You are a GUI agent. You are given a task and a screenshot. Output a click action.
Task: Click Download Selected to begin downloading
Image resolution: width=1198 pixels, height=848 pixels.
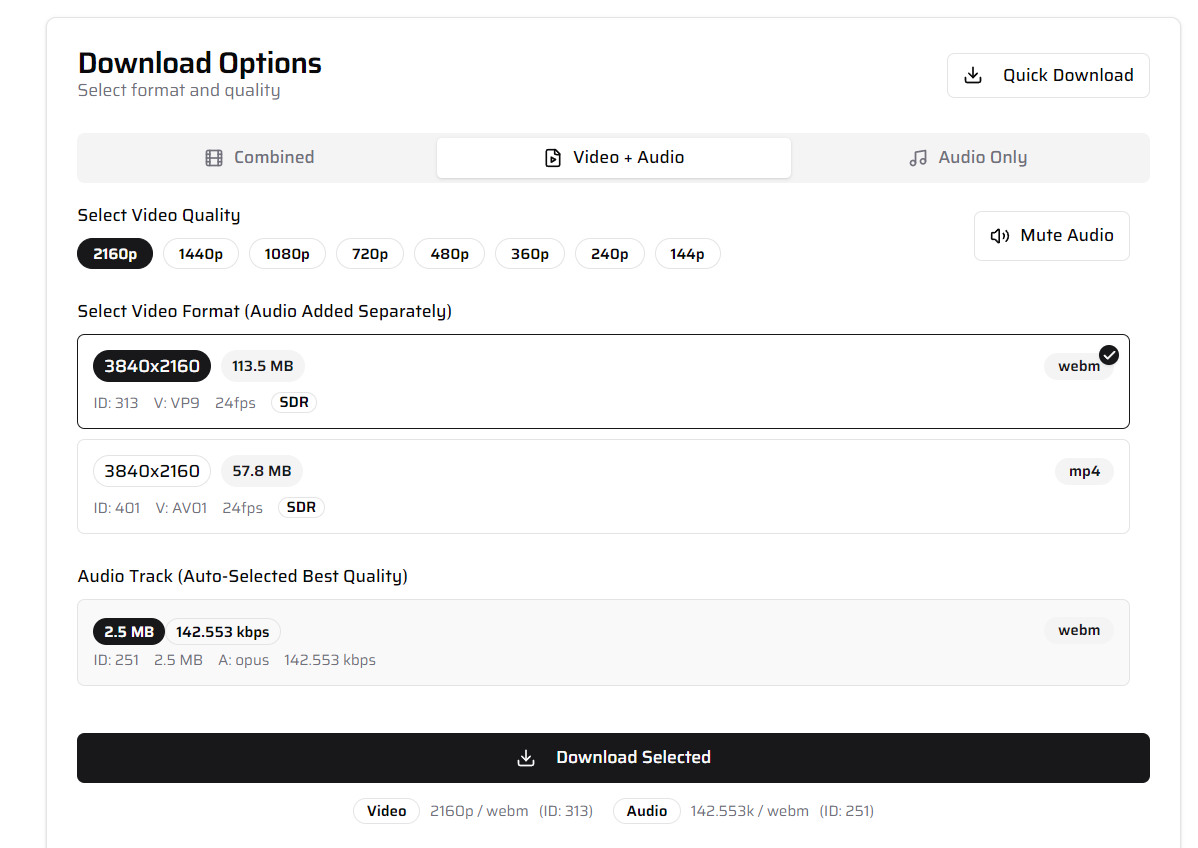click(x=613, y=757)
